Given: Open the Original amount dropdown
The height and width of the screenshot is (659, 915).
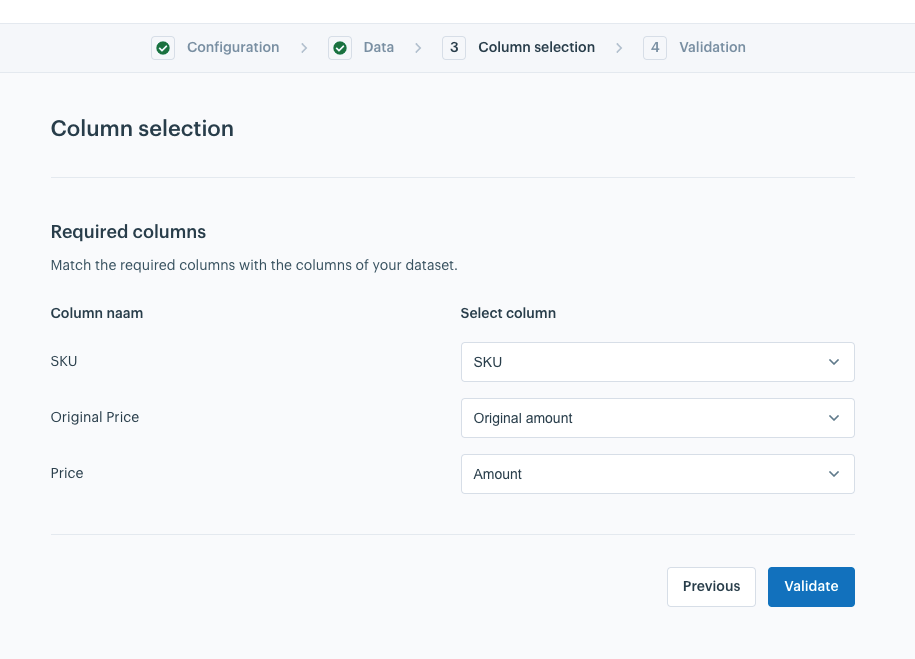Looking at the screenshot, I should point(658,418).
